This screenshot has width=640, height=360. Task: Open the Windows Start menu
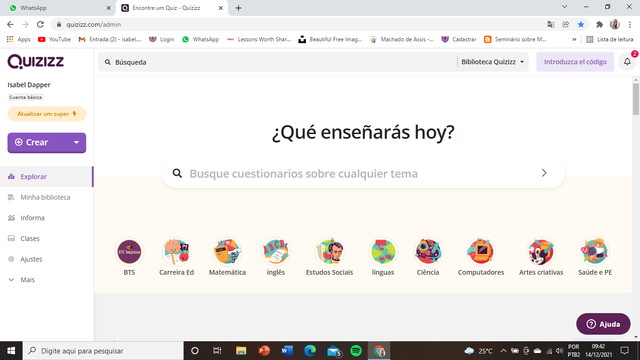(x=11, y=351)
